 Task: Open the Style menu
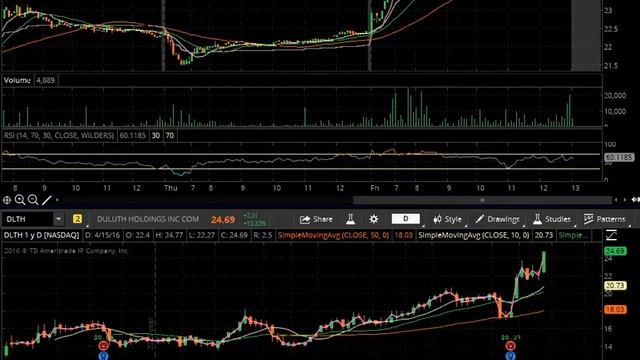pyautogui.click(x=447, y=220)
